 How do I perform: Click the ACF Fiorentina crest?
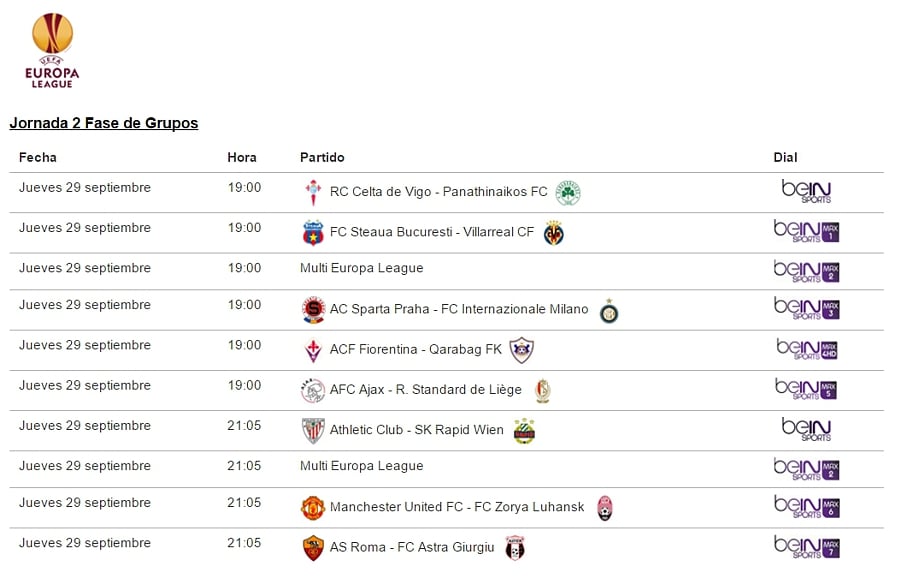point(313,351)
